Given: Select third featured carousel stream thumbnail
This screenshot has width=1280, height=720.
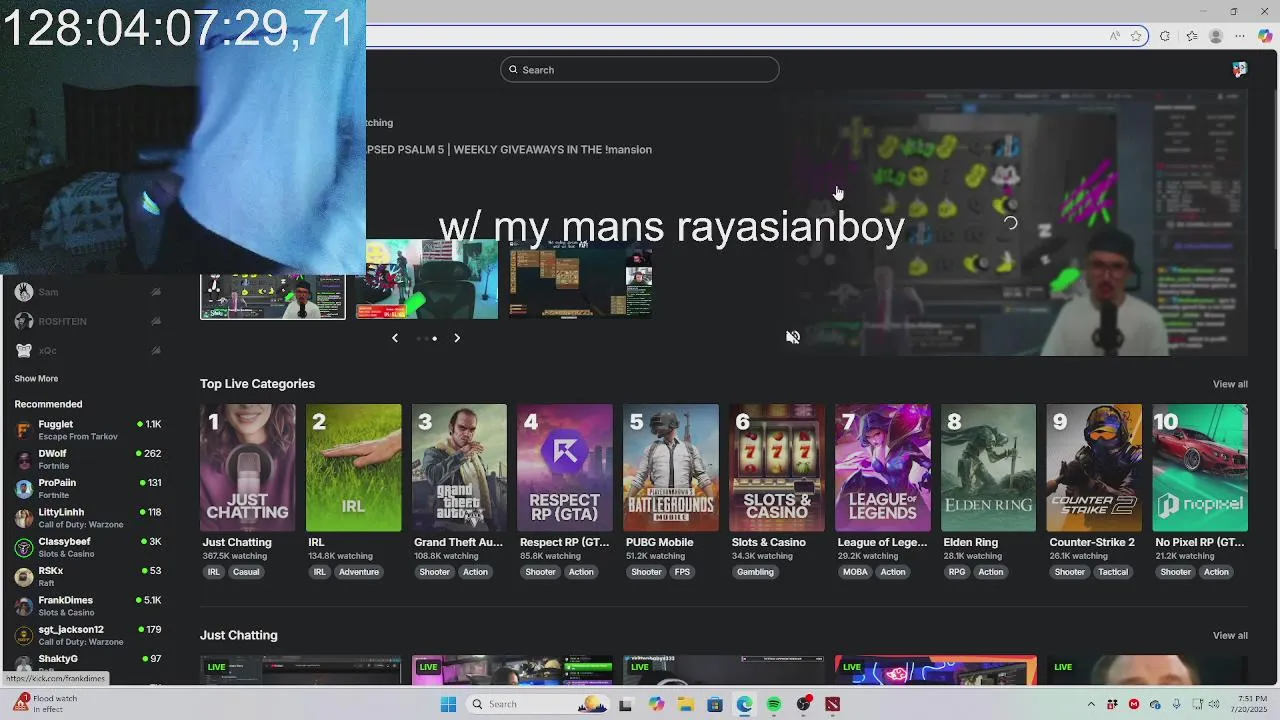Looking at the screenshot, I should 581,279.
